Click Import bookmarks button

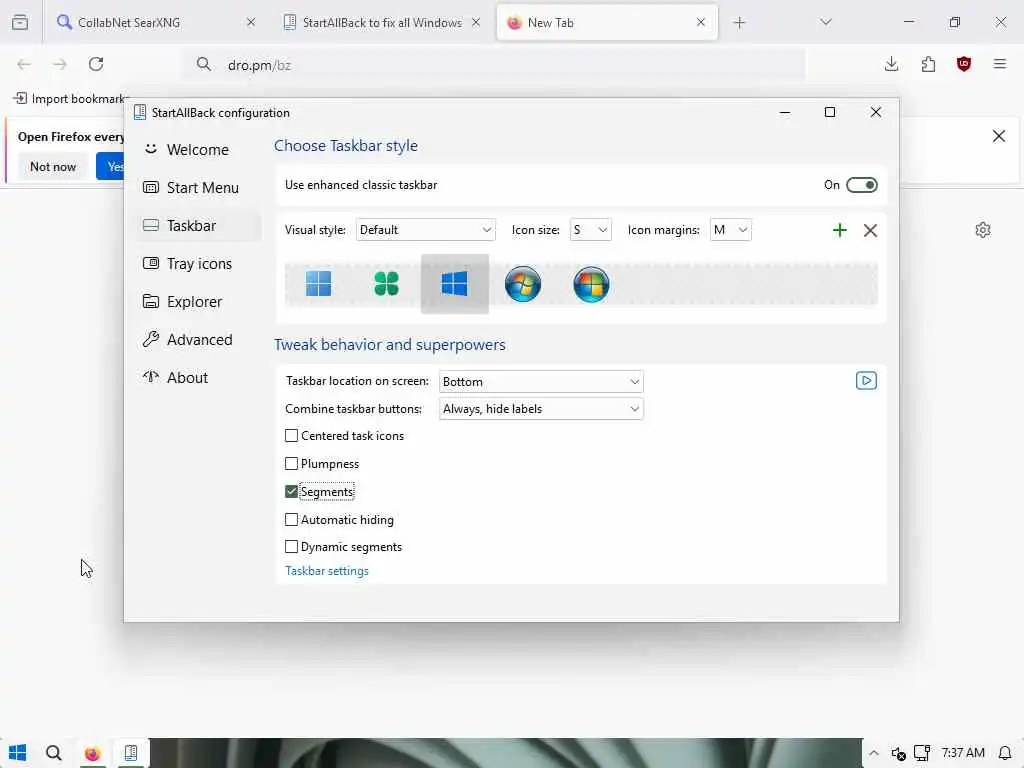coord(71,99)
